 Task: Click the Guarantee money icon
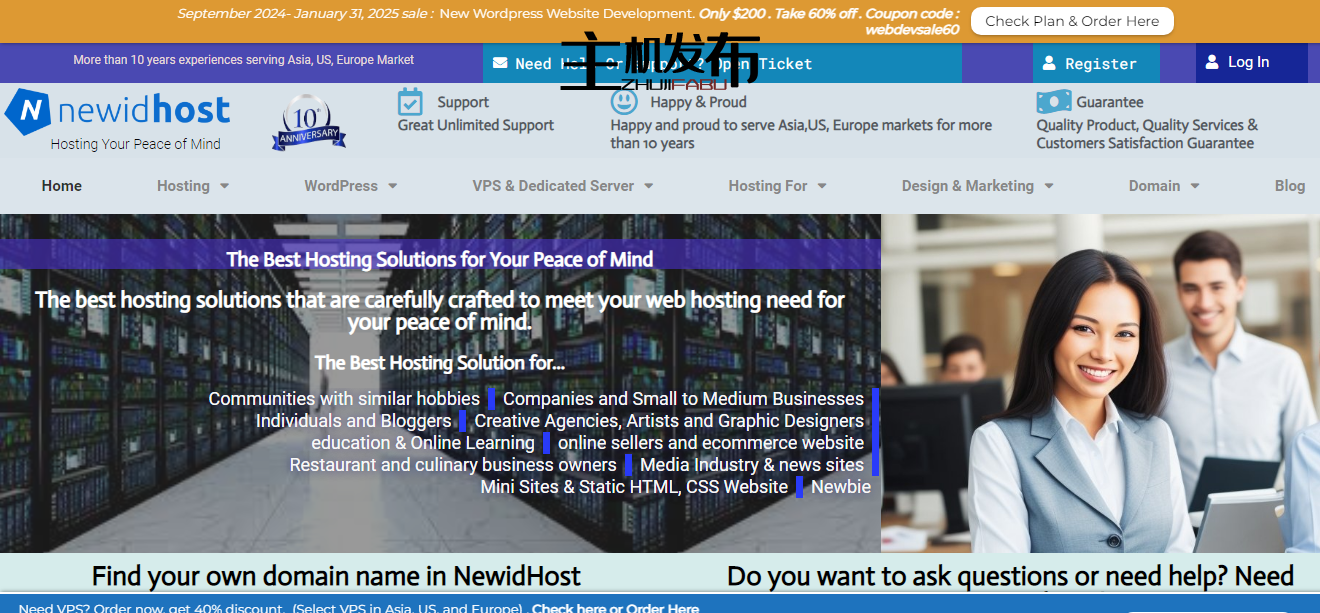pyautogui.click(x=1053, y=102)
